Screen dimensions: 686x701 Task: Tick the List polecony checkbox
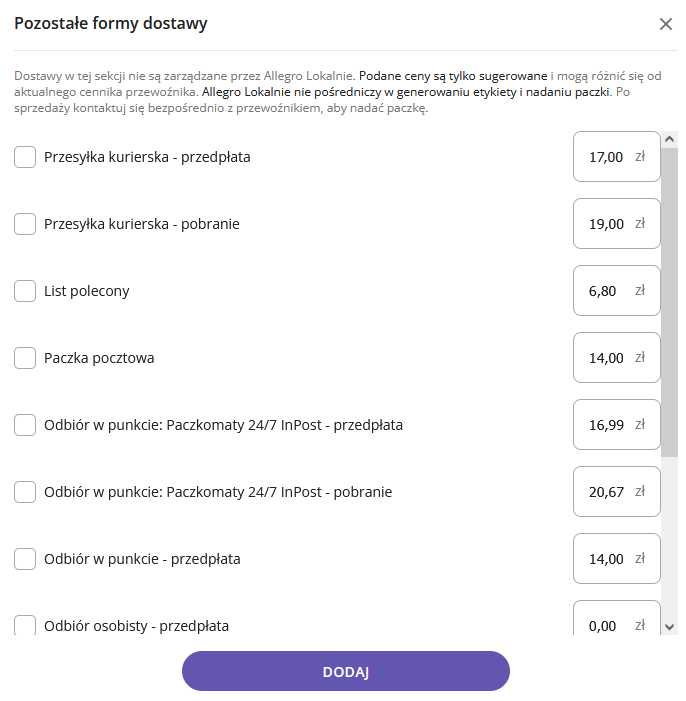(25, 291)
